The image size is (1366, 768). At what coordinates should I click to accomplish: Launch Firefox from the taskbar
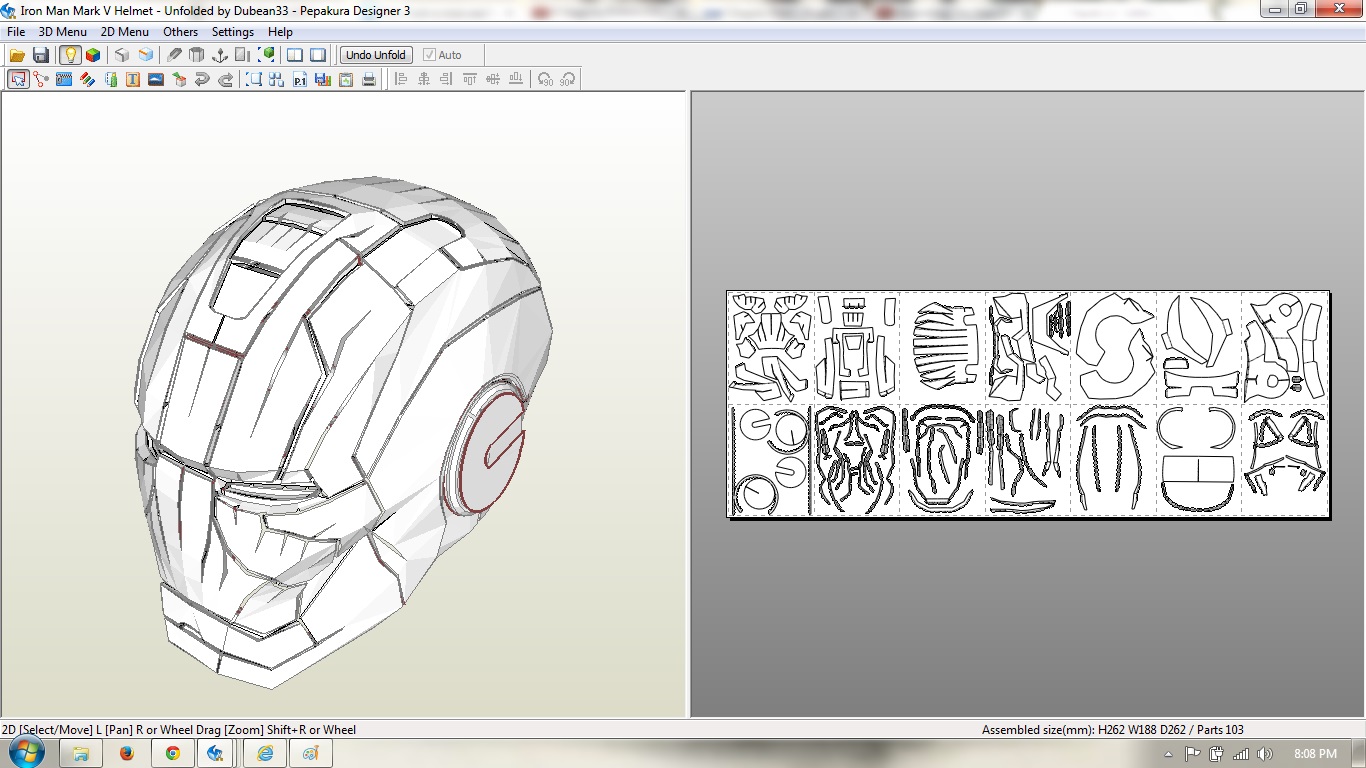[127, 754]
